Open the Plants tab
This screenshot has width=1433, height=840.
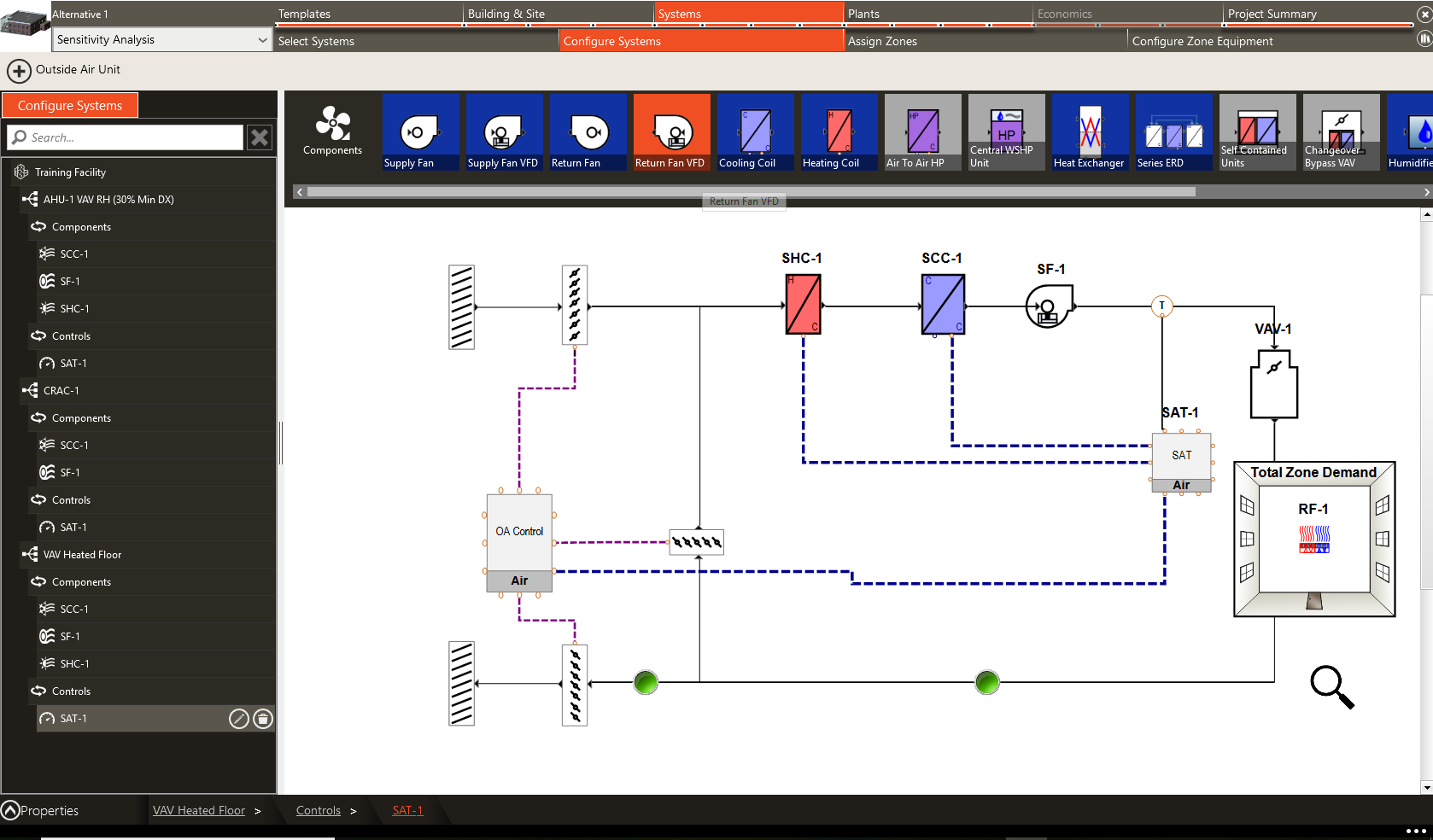click(939, 14)
